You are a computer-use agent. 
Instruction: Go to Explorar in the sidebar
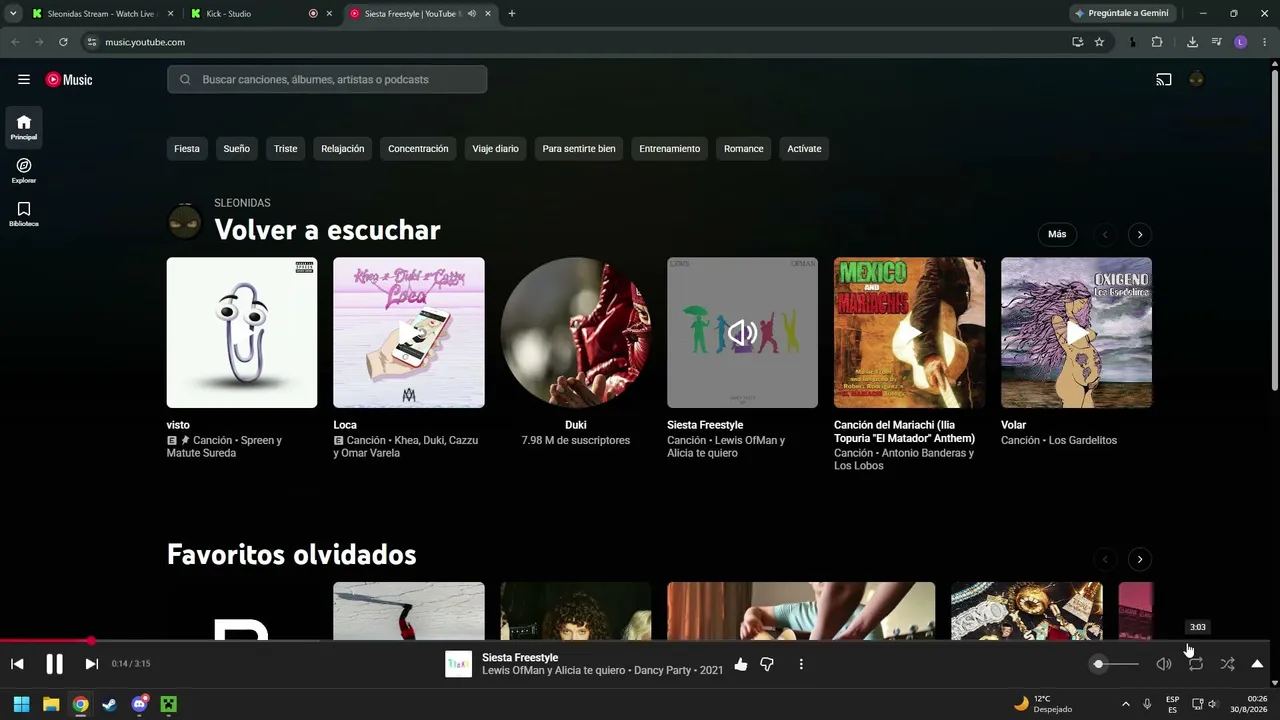coord(24,170)
